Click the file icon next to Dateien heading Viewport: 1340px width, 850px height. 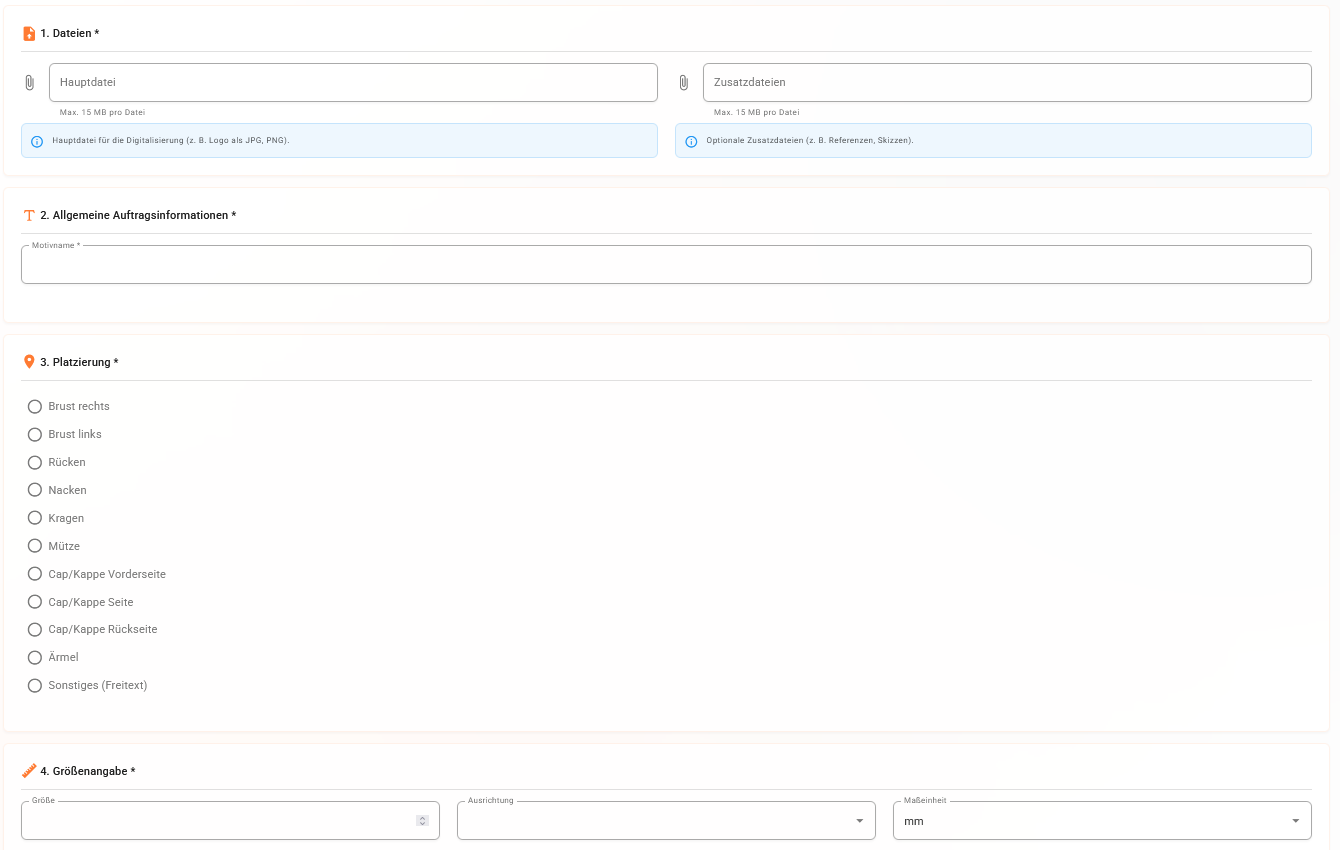(x=29, y=34)
